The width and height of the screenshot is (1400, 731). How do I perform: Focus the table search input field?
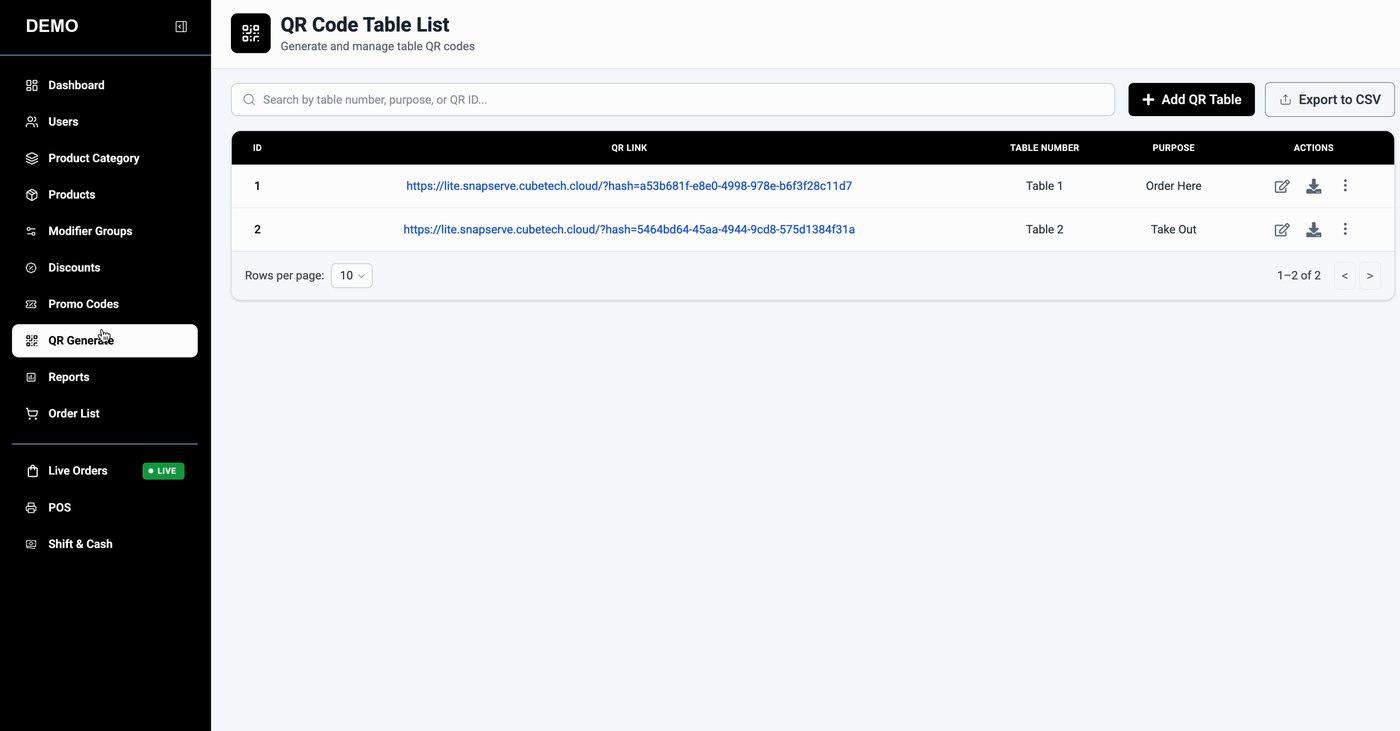point(673,99)
